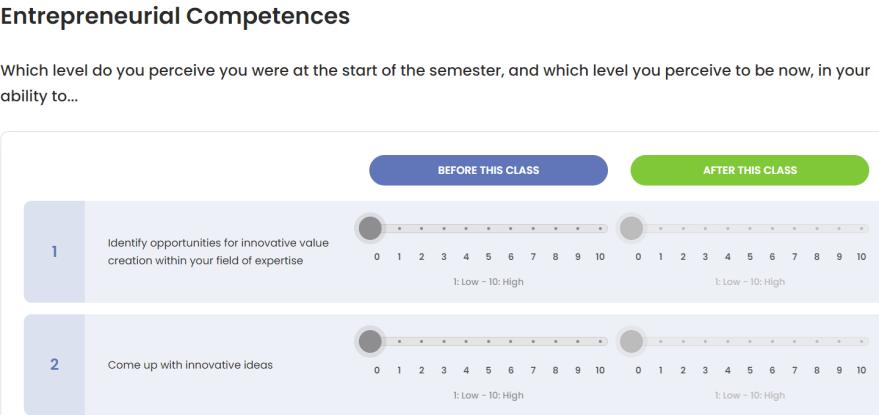The height and width of the screenshot is (415, 879).
Task: Set question 1 After slider to 2
Action: 684,228
